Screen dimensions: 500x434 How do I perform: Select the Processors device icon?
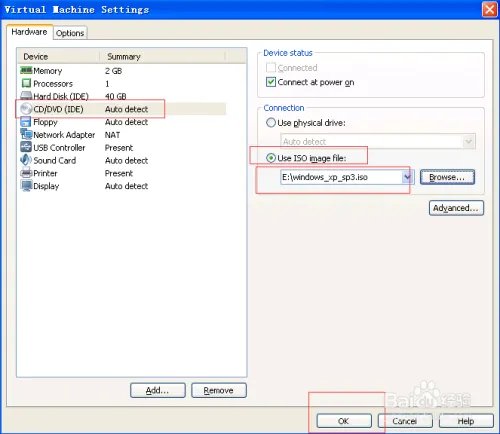pyautogui.click(x=26, y=83)
